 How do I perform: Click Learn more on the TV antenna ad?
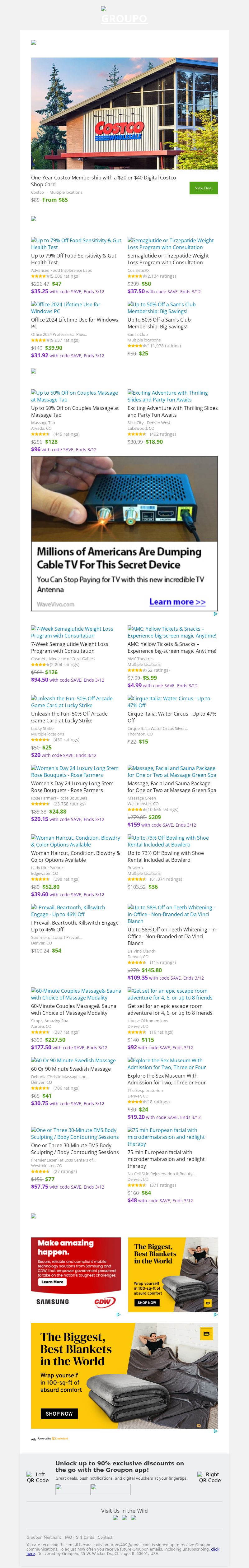177,601
